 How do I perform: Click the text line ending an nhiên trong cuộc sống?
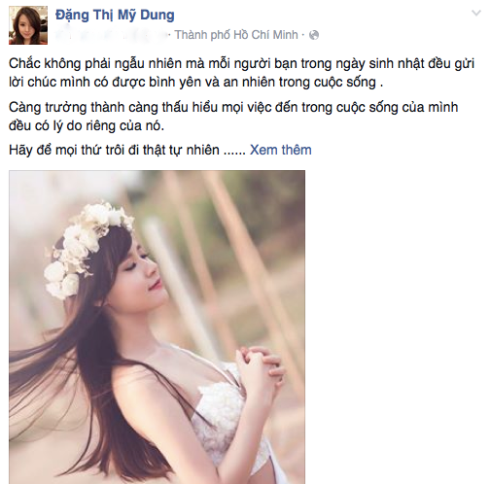[x=196, y=82]
